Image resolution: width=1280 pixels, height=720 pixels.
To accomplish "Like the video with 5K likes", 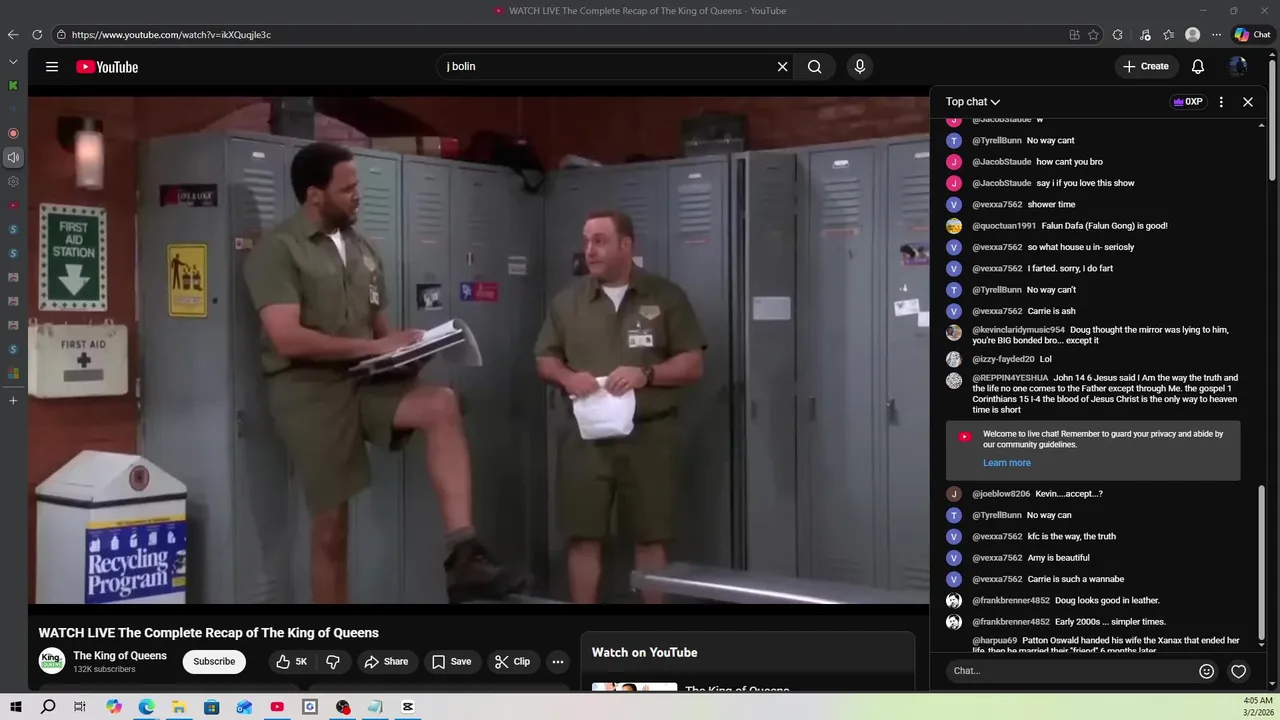I will coord(292,662).
